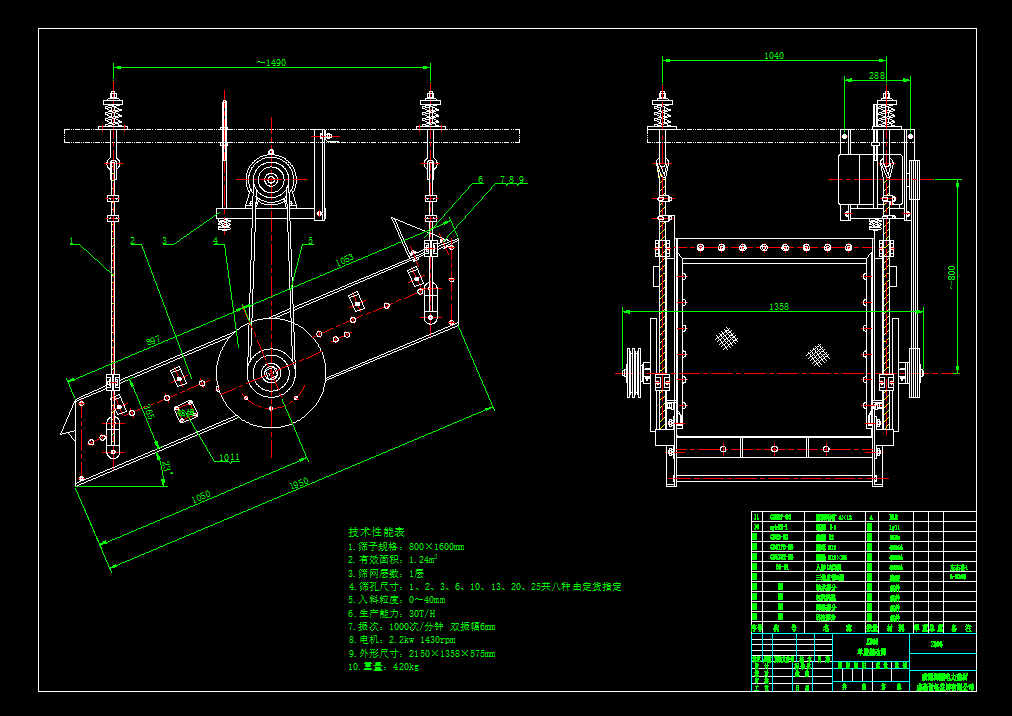The image size is (1012, 716).
Task: Select part callout number 1
Action: click(73, 240)
